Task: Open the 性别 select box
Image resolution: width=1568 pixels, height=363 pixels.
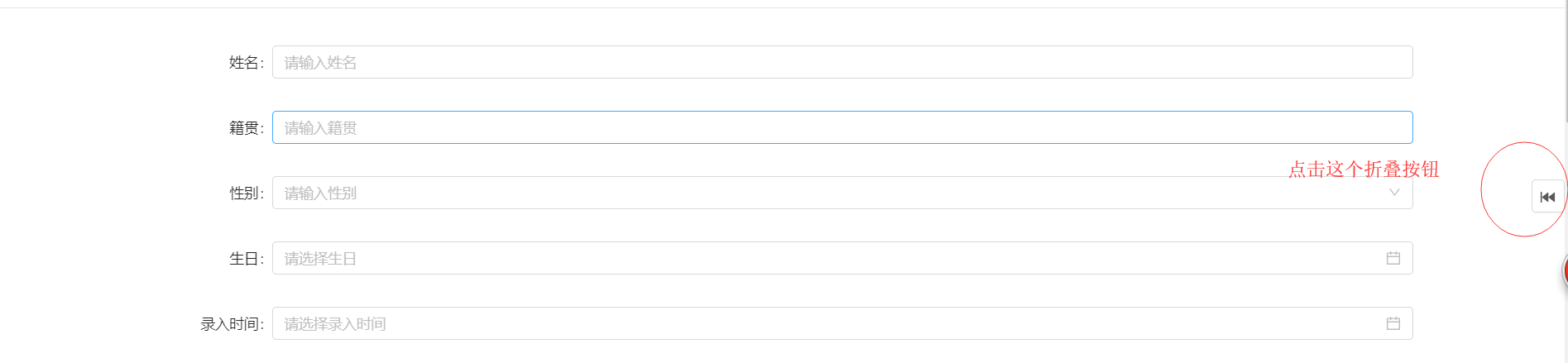Action: (x=842, y=193)
